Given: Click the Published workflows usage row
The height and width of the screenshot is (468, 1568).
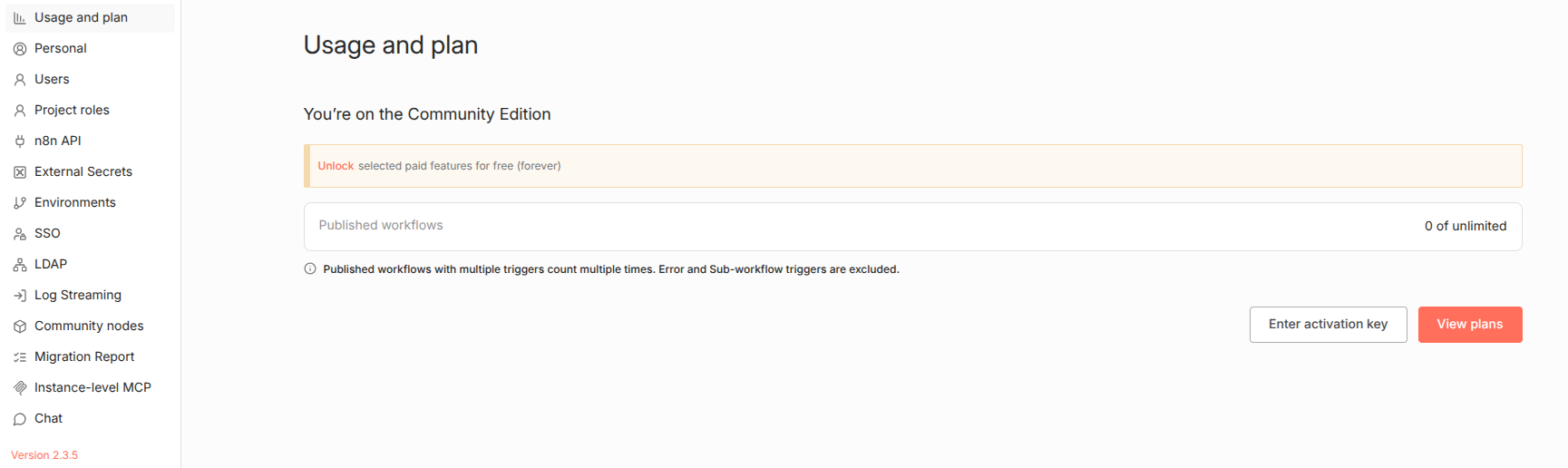Looking at the screenshot, I should [x=912, y=227].
